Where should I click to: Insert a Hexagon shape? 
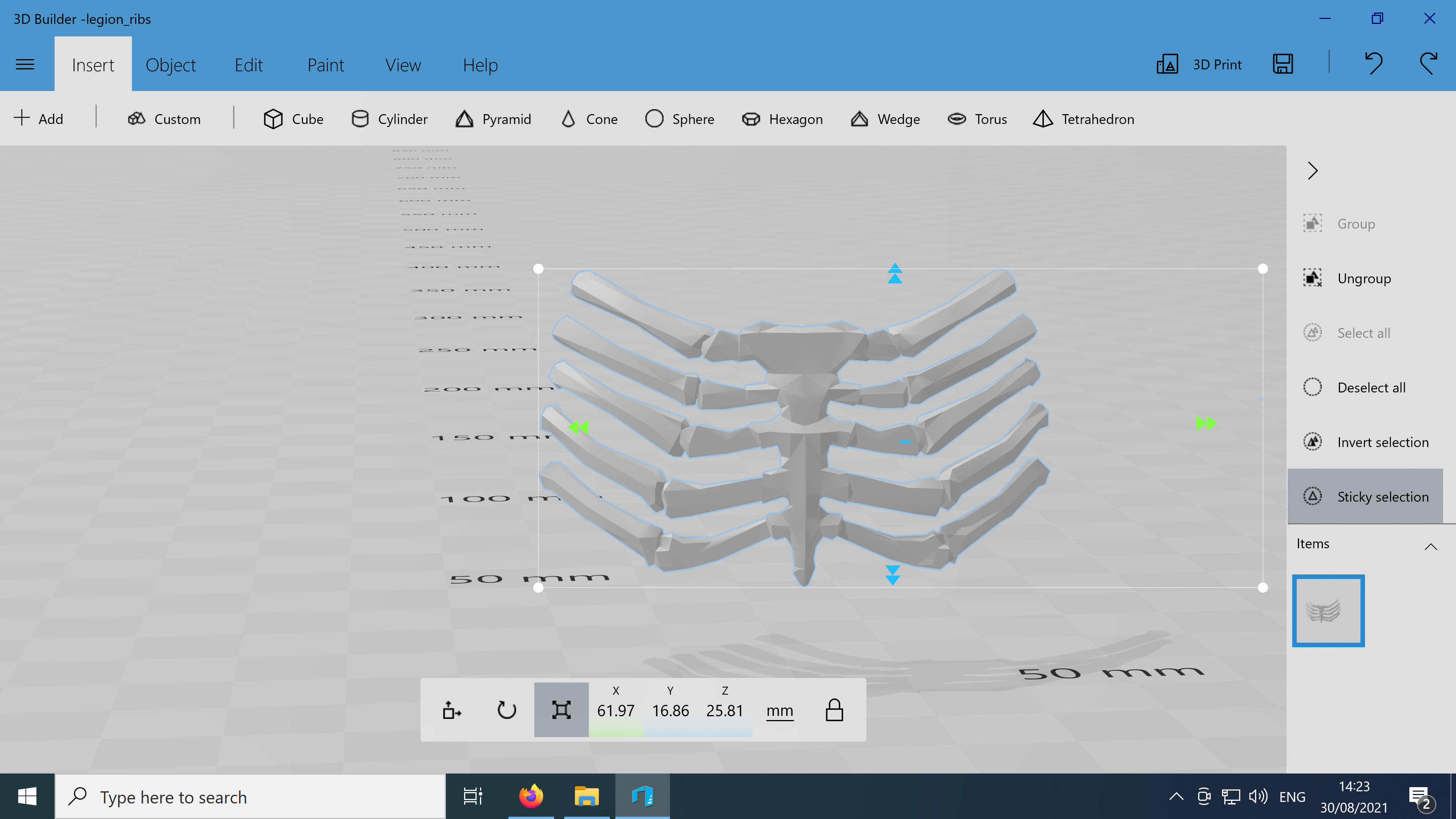pyautogui.click(x=782, y=119)
